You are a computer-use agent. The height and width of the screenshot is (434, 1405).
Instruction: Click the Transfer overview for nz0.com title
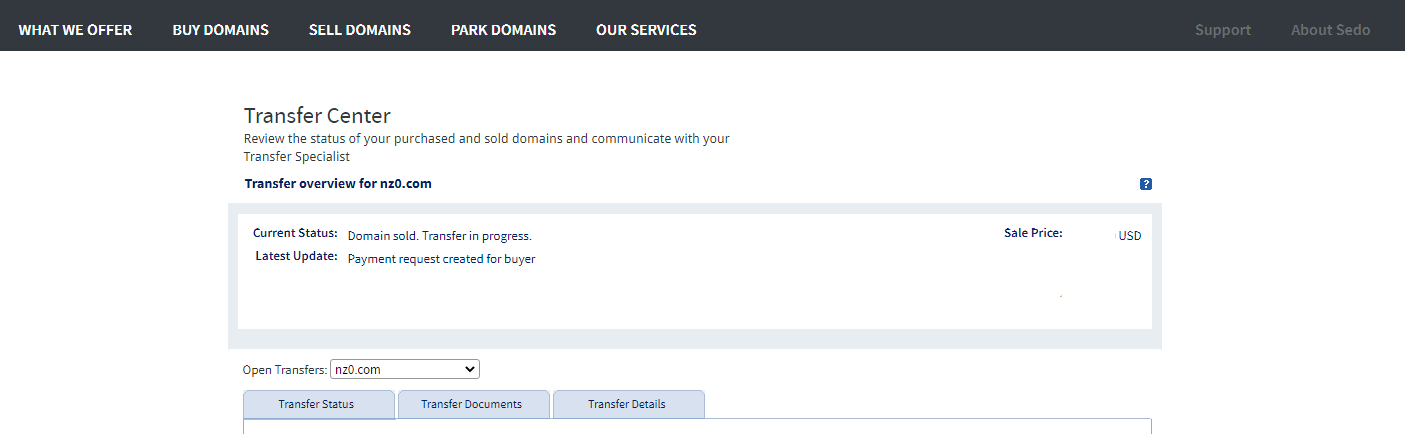pyautogui.click(x=338, y=184)
